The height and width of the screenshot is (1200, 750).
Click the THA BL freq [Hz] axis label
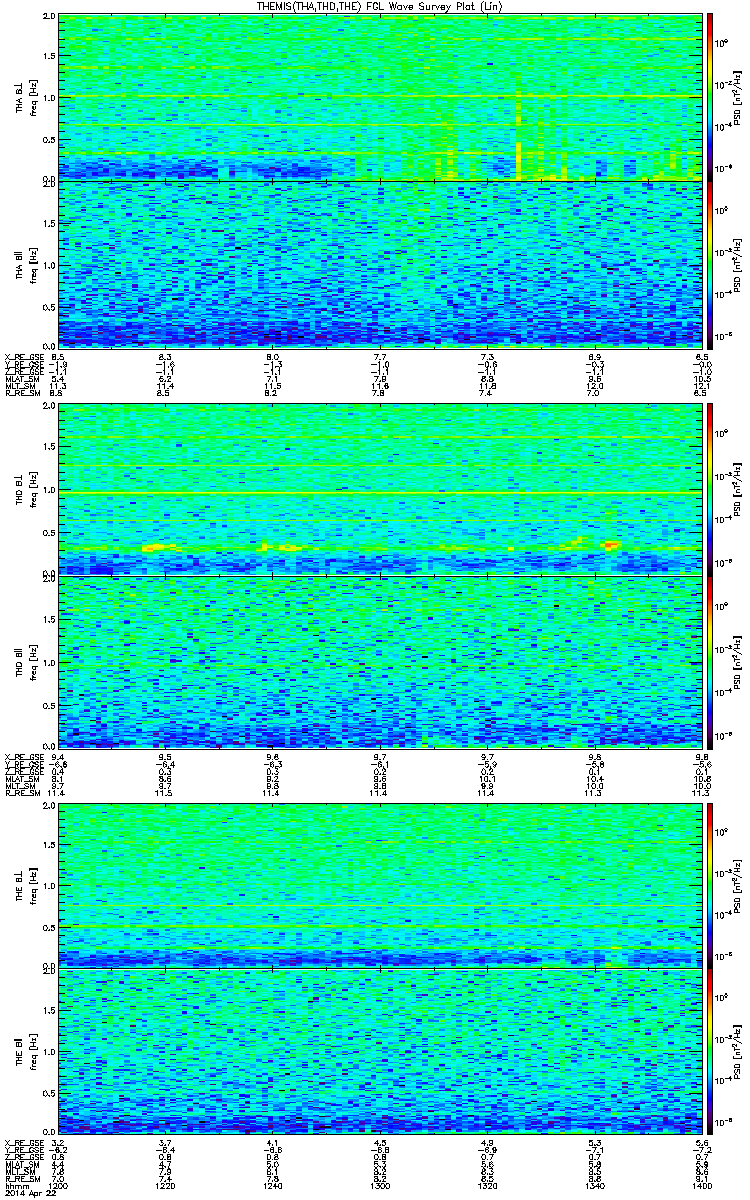point(32,97)
